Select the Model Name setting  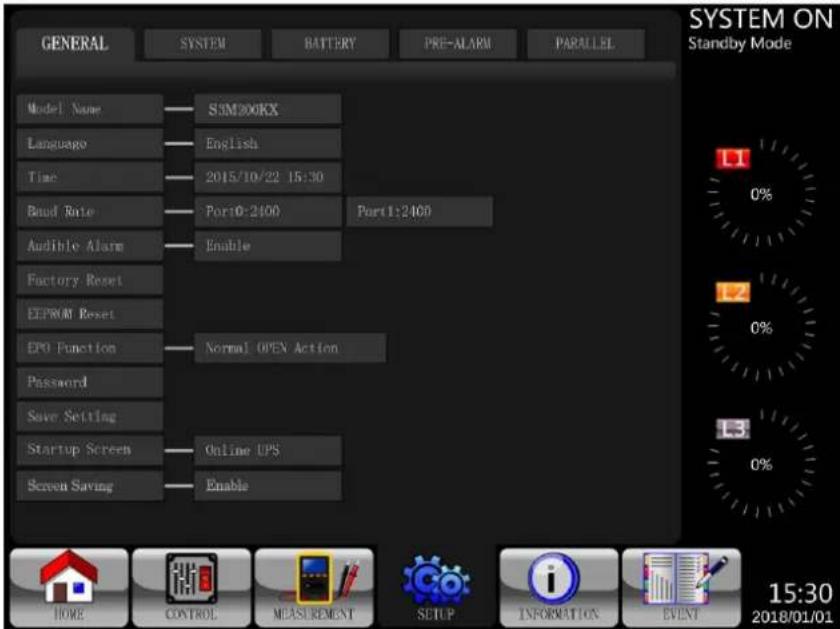(89, 109)
